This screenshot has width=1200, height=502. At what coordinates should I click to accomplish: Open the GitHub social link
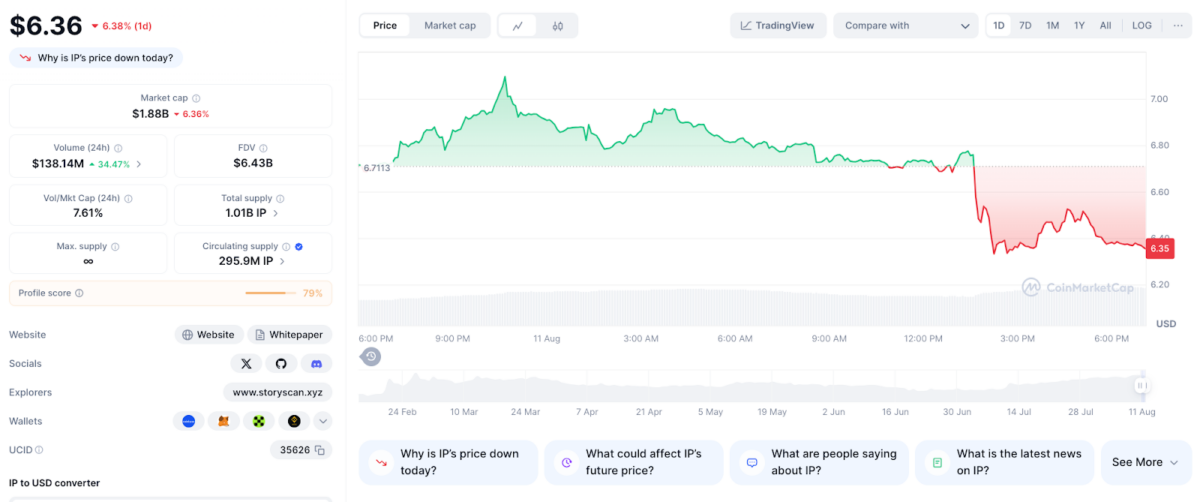coord(281,364)
